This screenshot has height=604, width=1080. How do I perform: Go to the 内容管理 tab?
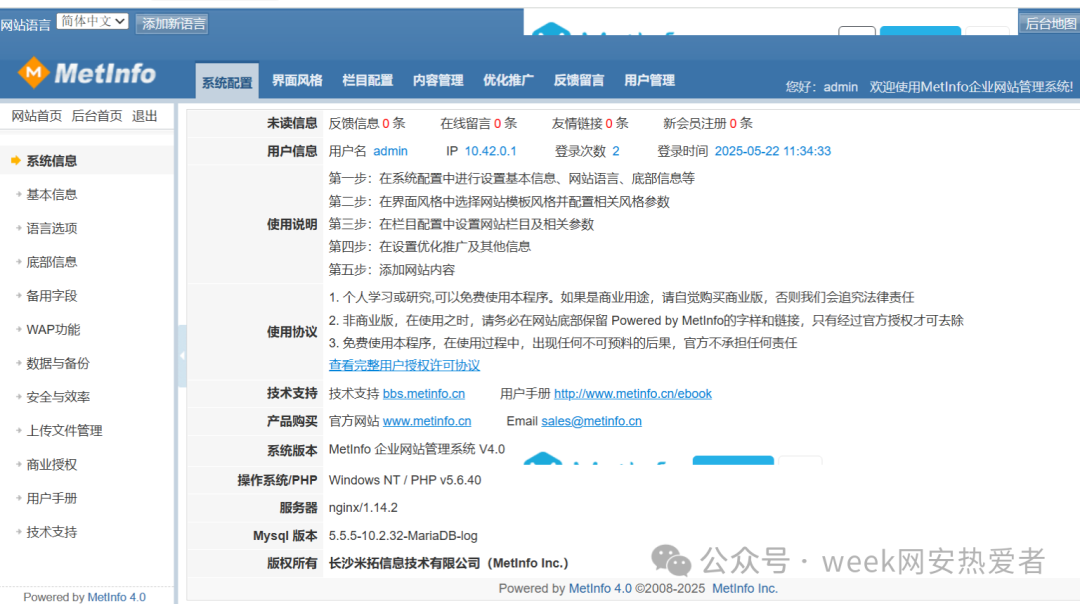(x=437, y=81)
